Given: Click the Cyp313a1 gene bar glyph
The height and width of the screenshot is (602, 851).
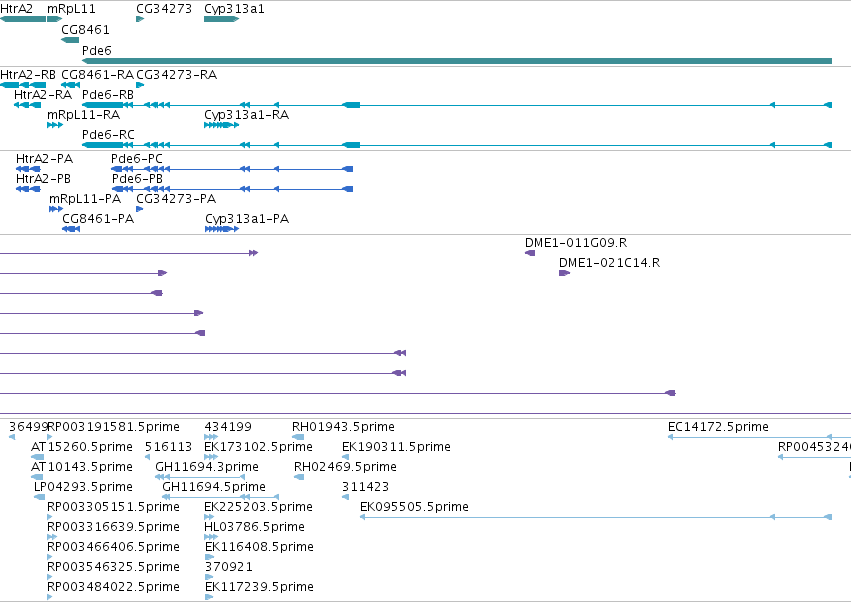Looking at the screenshot, I should [x=221, y=19].
